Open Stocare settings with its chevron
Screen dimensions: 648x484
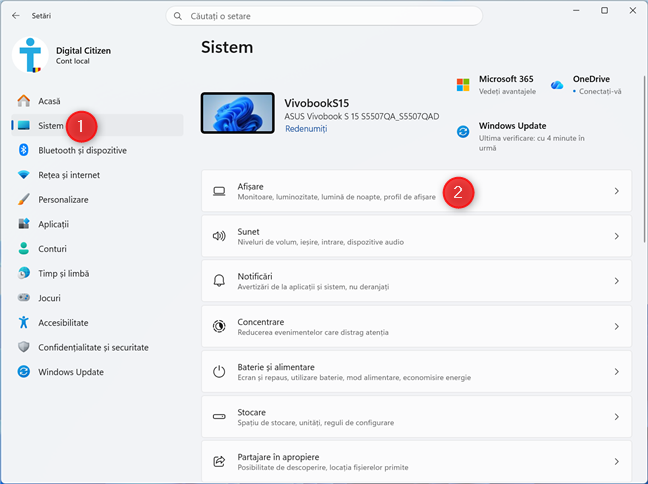pos(616,417)
